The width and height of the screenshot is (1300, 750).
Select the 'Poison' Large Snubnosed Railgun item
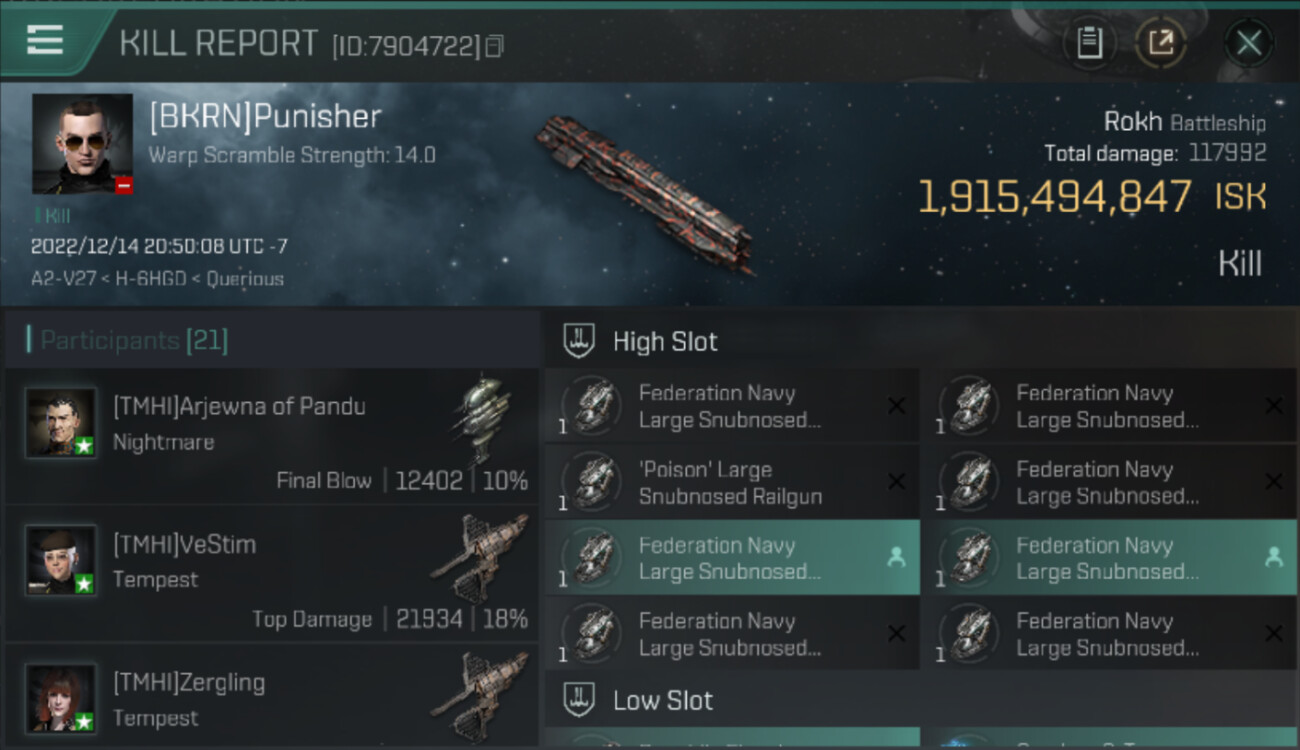(730, 482)
